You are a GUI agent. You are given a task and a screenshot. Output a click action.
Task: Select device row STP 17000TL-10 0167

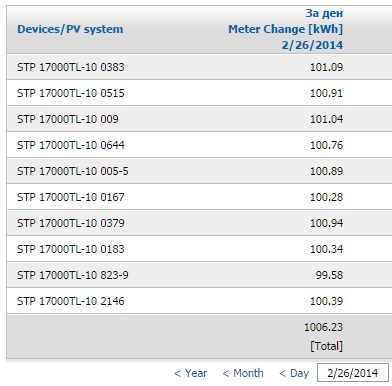(x=199, y=197)
